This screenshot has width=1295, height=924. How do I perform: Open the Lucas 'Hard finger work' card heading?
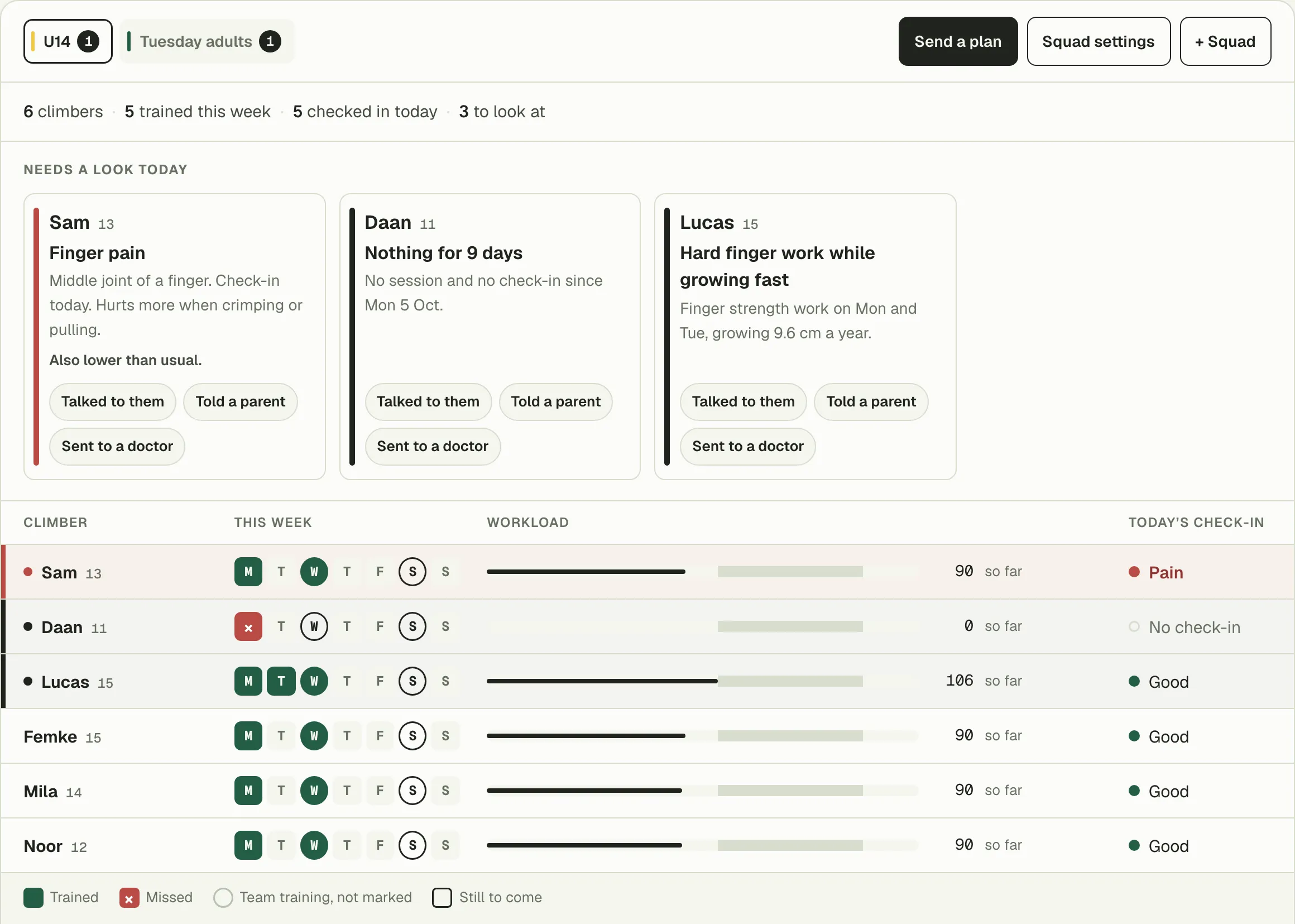tap(777, 266)
